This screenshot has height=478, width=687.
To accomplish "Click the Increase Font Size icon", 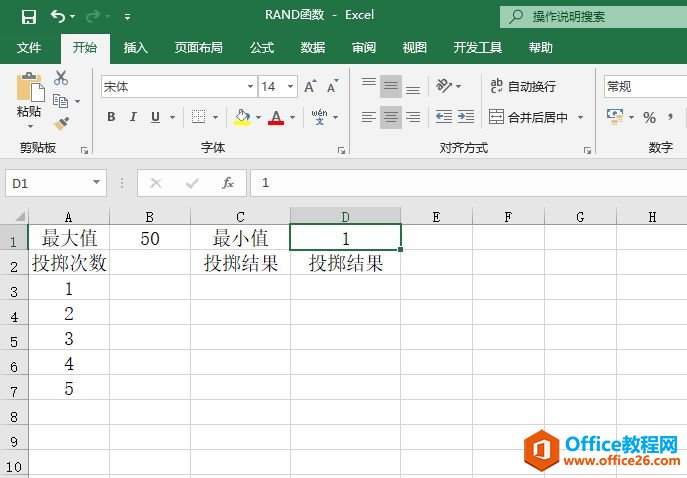I will click(x=311, y=87).
